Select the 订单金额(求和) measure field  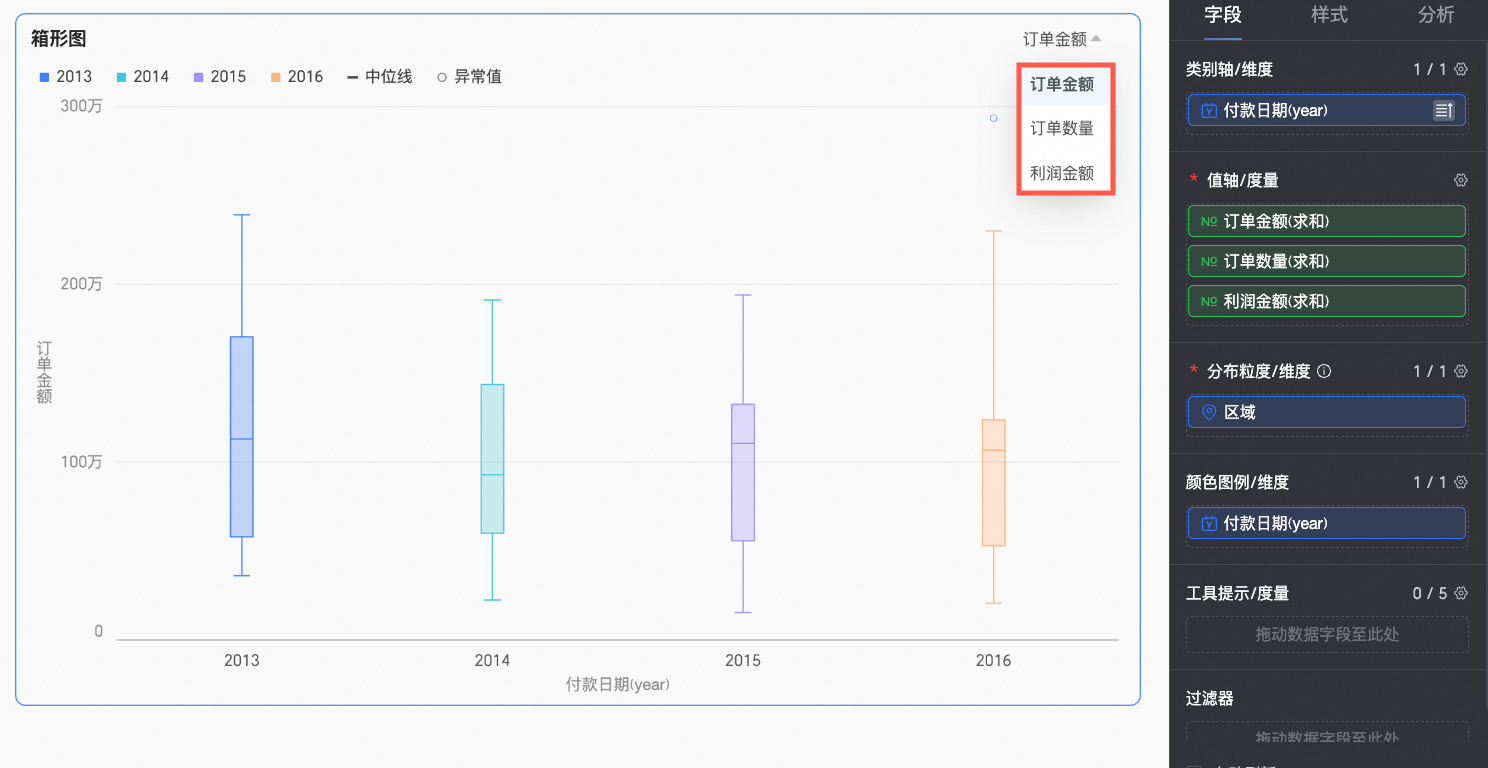(1326, 221)
